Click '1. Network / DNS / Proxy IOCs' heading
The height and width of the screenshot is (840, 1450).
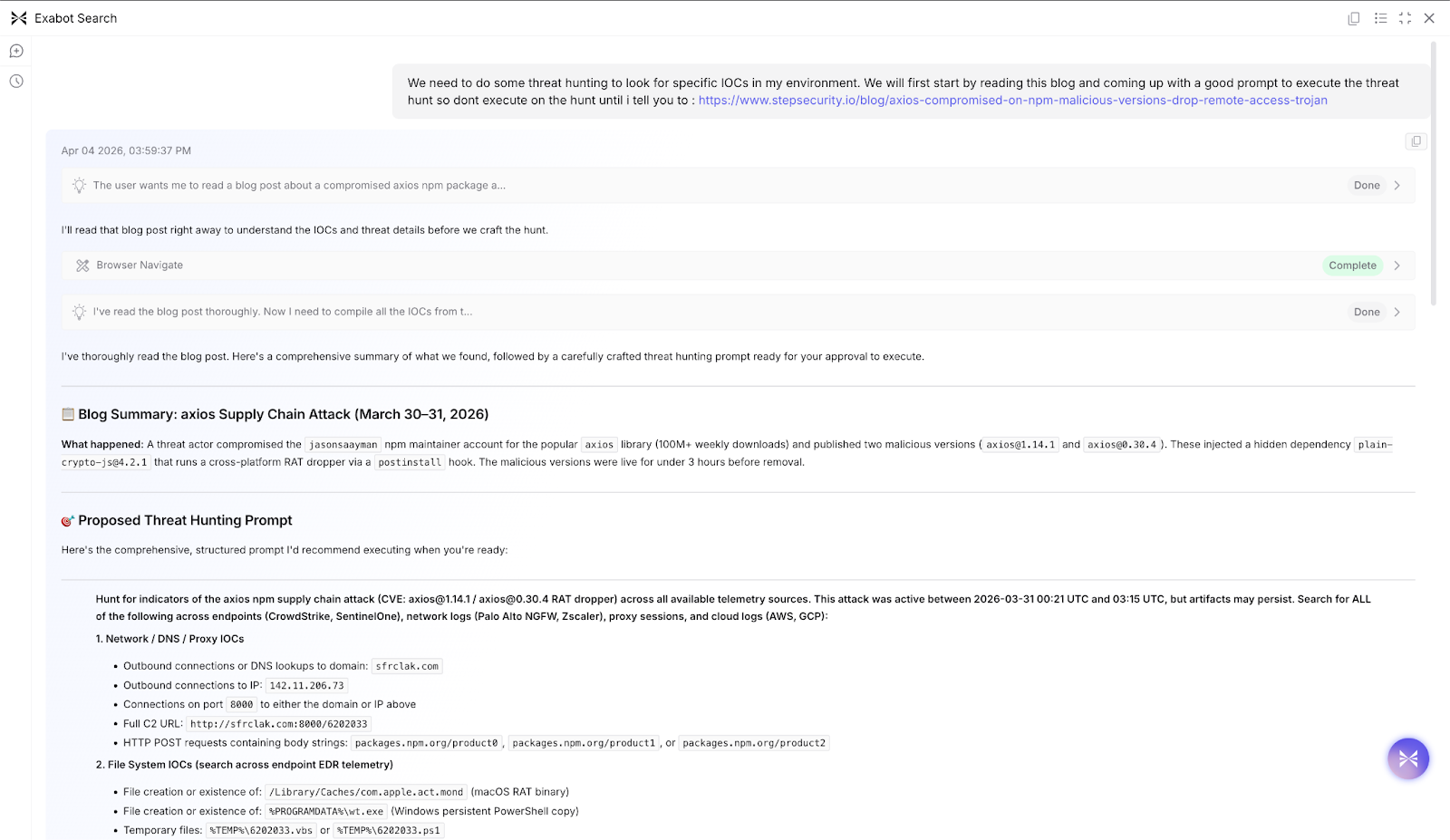(169, 639)
